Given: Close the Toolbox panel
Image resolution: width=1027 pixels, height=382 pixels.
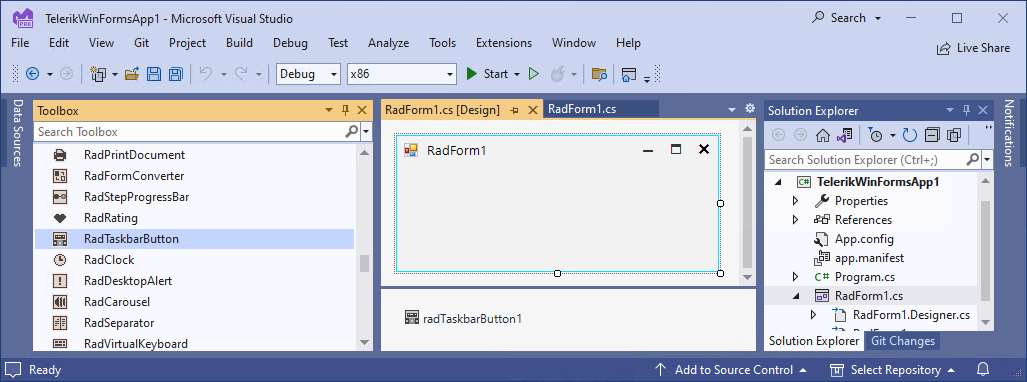Looking at the screenshot, I should pyautogui.click(x=362, y=111).
